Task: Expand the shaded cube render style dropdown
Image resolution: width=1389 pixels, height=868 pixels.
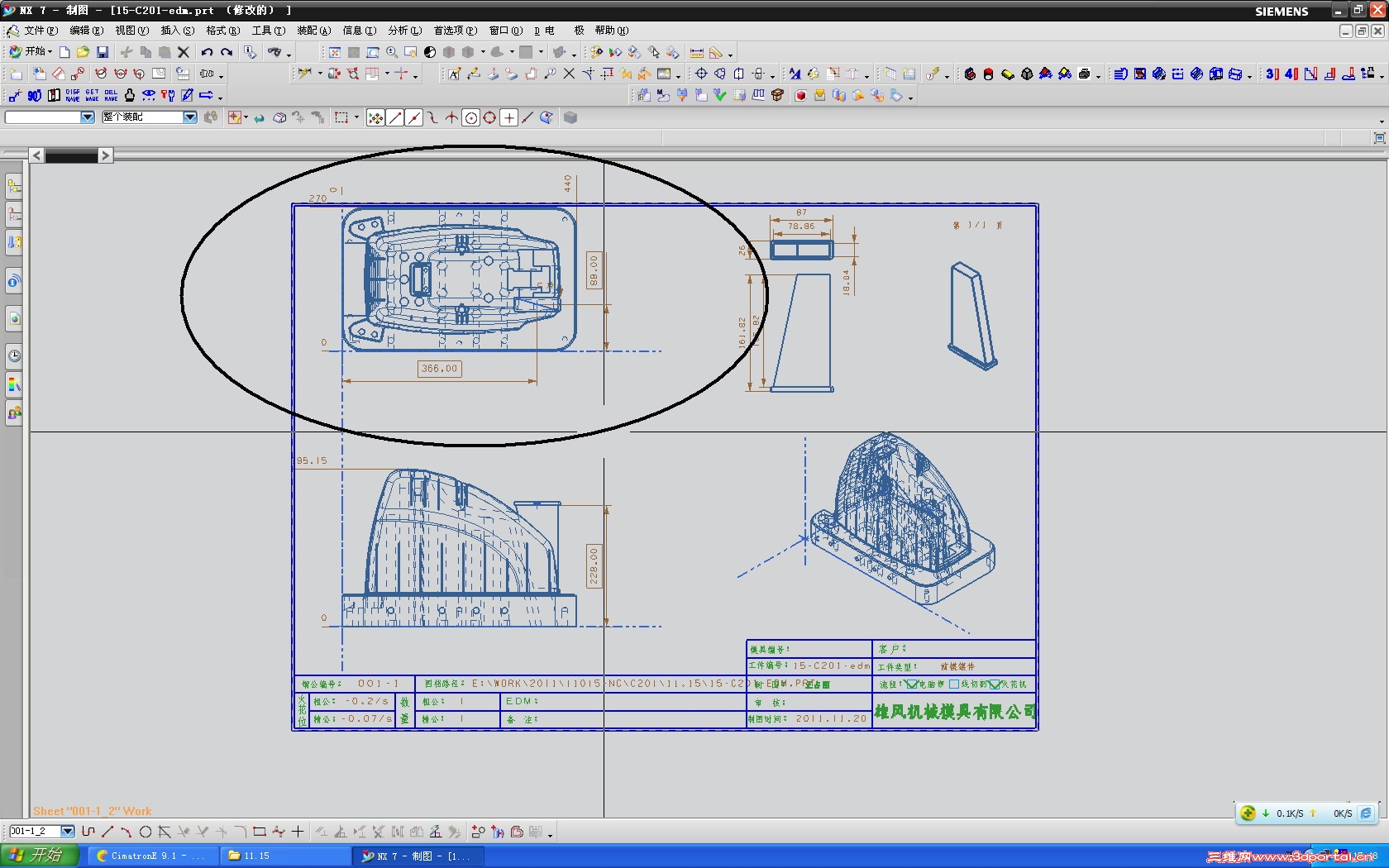Action: pos(484,52)
